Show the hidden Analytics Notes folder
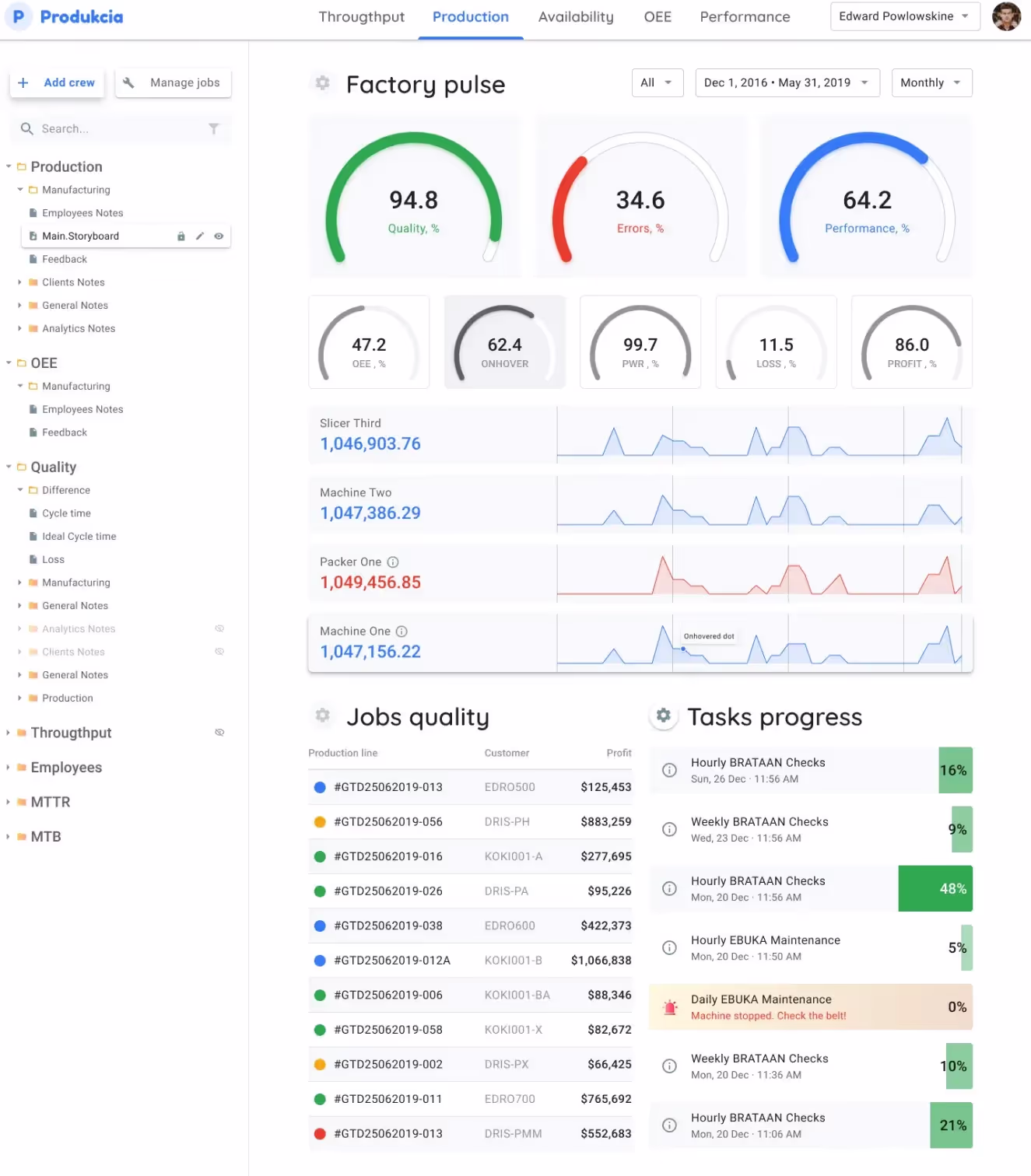The height and width of the screenshot is (1176, 1031). pos(219,628)
